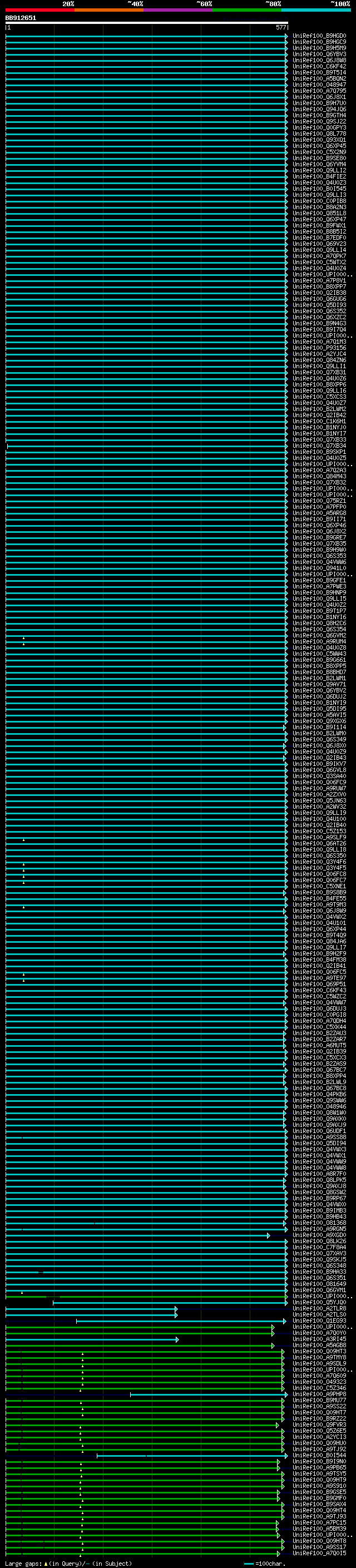The height and width of the screenshot is (1568, 356).
Task: Click entry UniRef100_Q93XQ1
Action: 319,140
